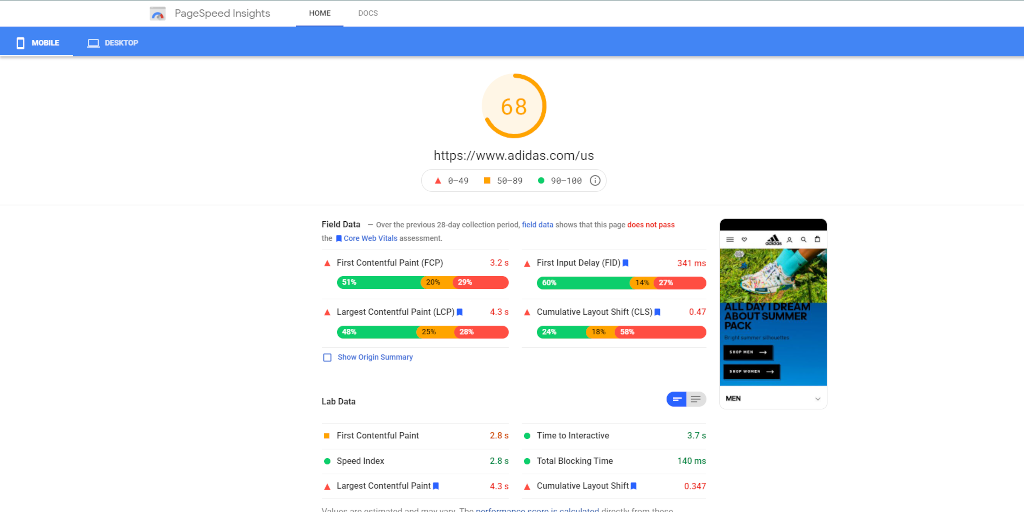Viewport: 1024px width, 512px height.
Task: Click the 68 performance score gauge
Action: (513, 106)
